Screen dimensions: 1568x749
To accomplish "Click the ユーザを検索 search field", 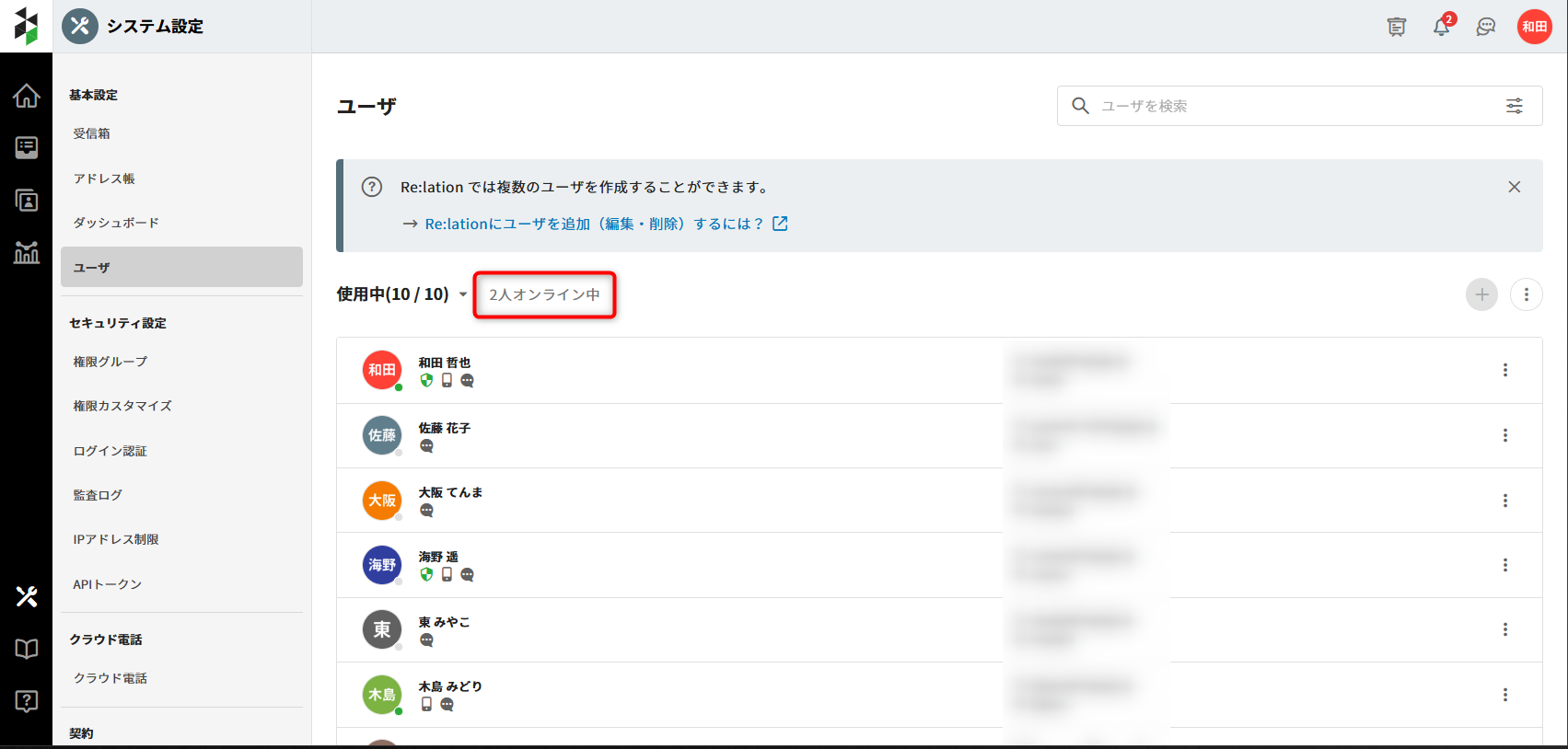I will [1289, 106].
